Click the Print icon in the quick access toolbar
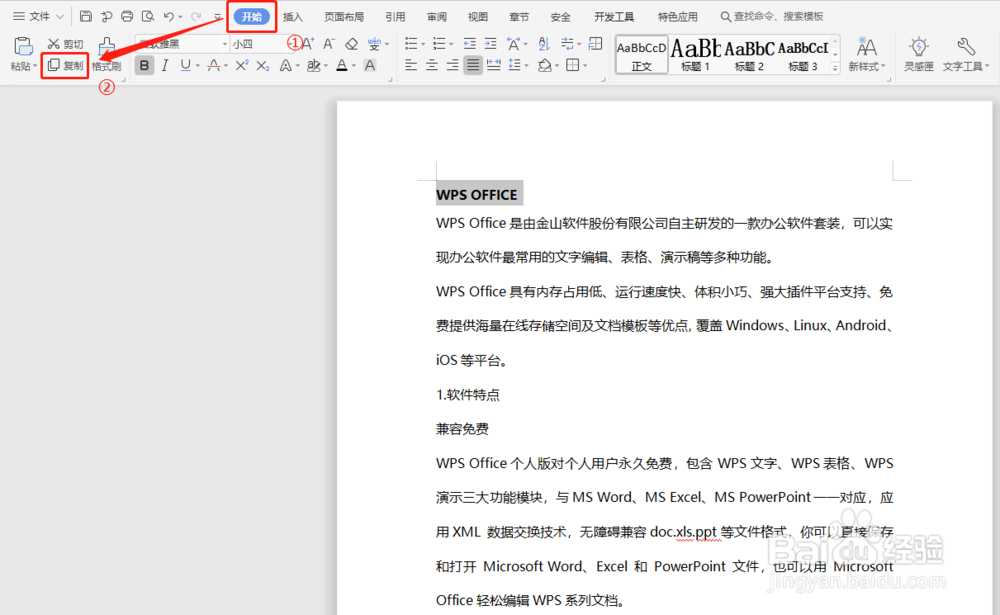This screenshot has height=615, width=1000. pyautogui.click(x=127, y=17)
